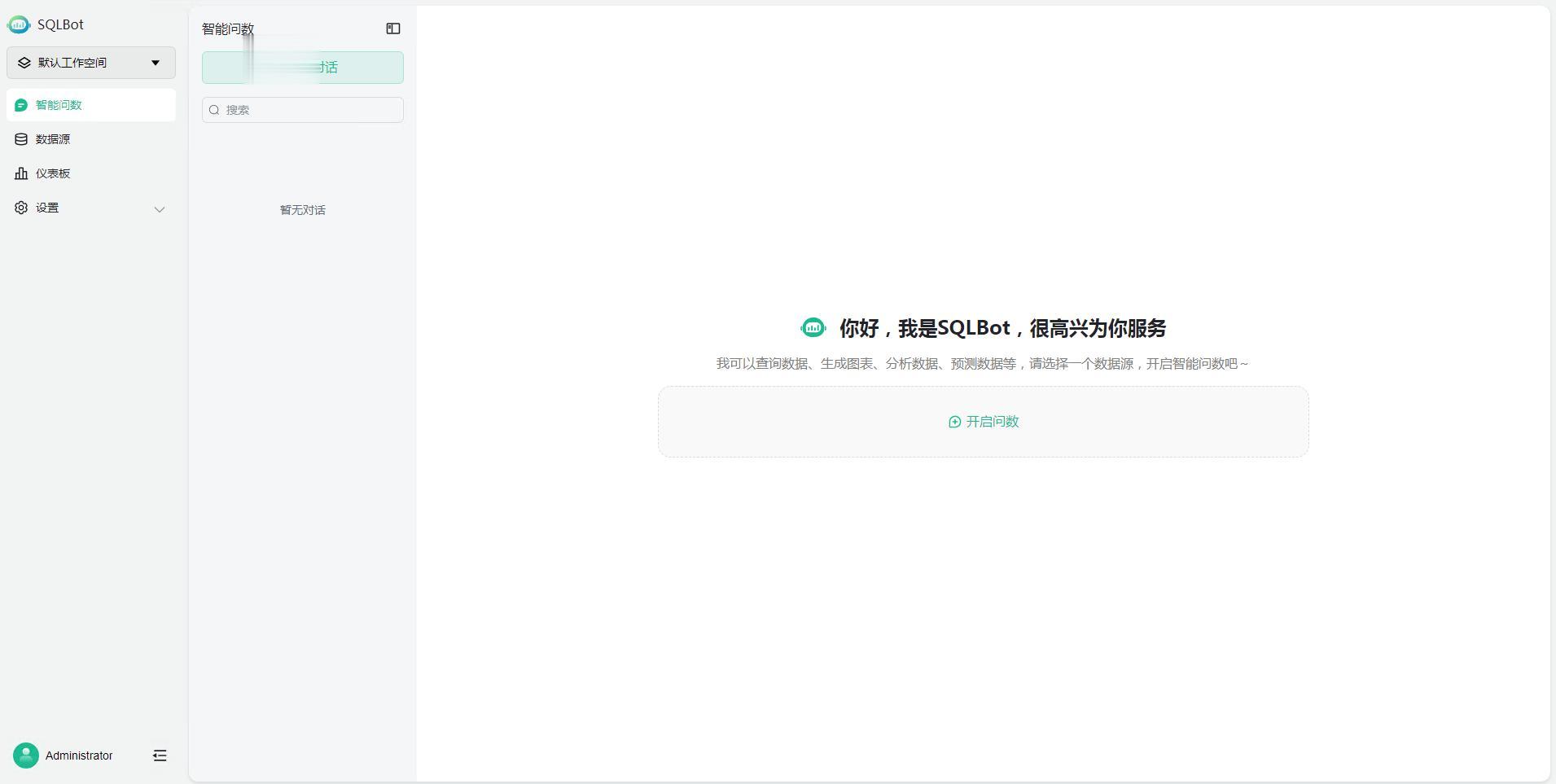1556x784 pixels.
Task: Expand the 设置 menu chevron
Action: click(160, 209)
